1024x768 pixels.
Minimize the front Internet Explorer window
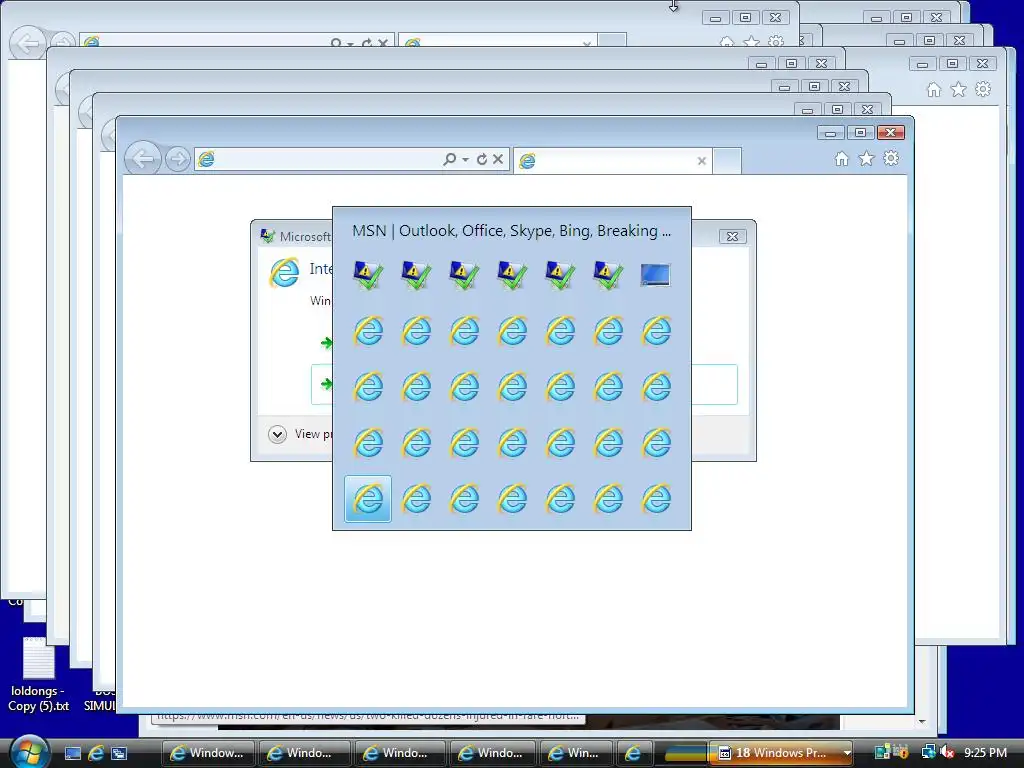point(831,133)
